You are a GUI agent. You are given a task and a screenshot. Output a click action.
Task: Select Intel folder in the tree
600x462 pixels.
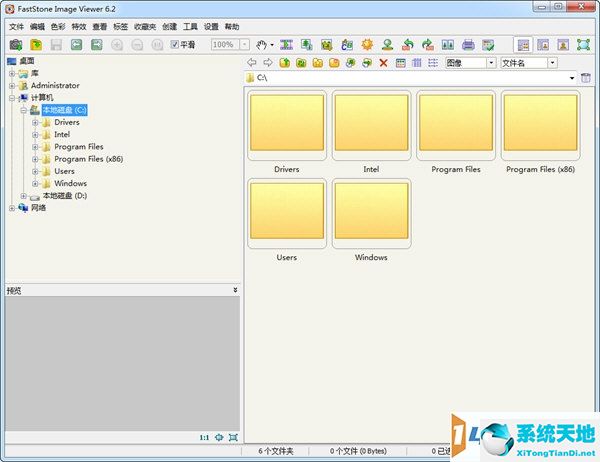pos(62,134)
